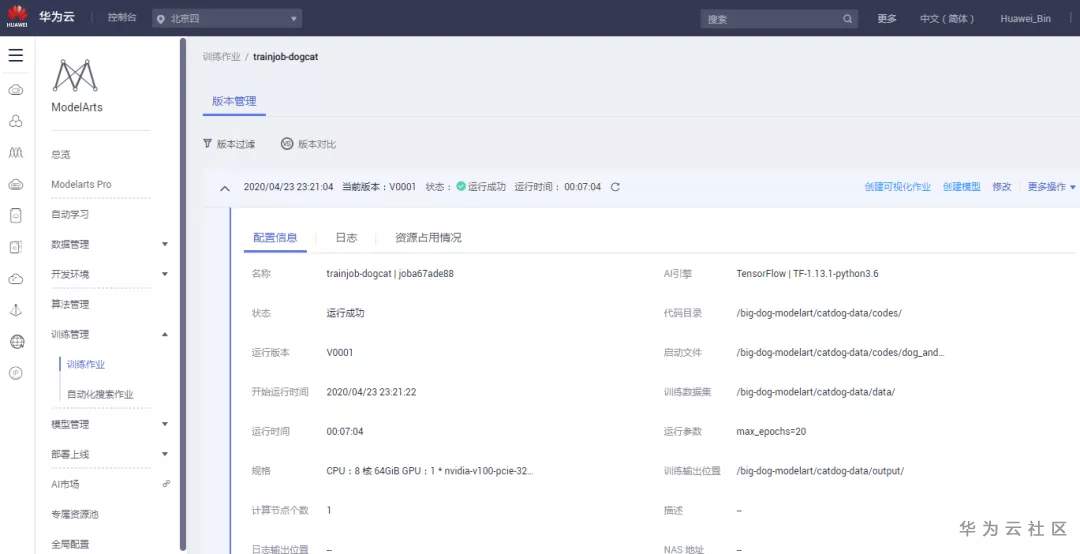
Task: Select 训练作业 submenu item
Action: [x=86, y=365]
